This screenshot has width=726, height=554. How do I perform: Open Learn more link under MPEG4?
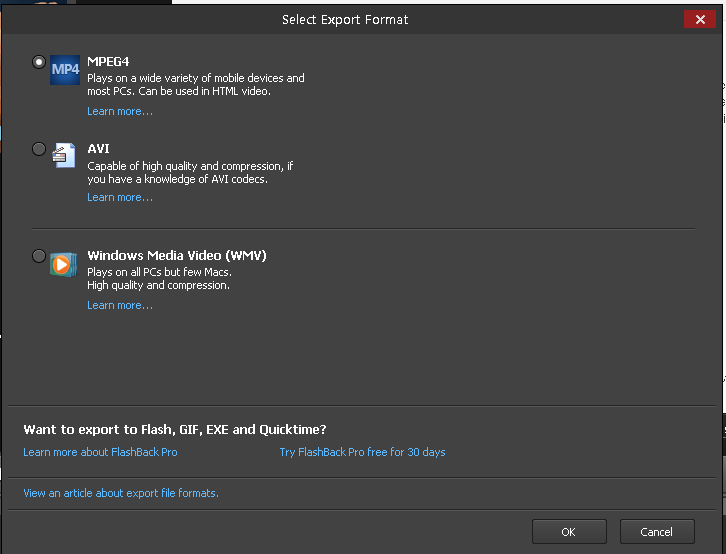point(120,111)
